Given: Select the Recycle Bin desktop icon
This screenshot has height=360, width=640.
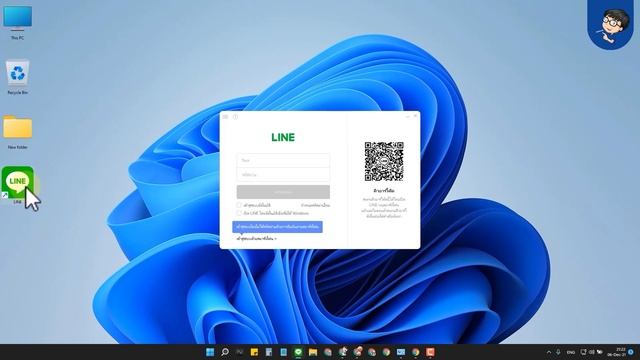Looking at the screenshot, I should (18, 77).
